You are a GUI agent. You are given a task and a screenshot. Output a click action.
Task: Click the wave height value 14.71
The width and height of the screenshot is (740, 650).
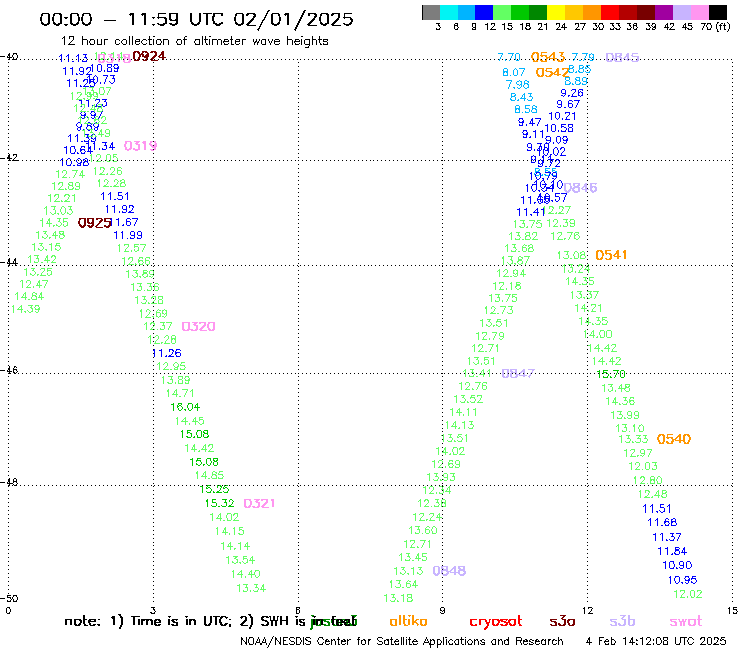pyautogui.click(x=180, y=393)
